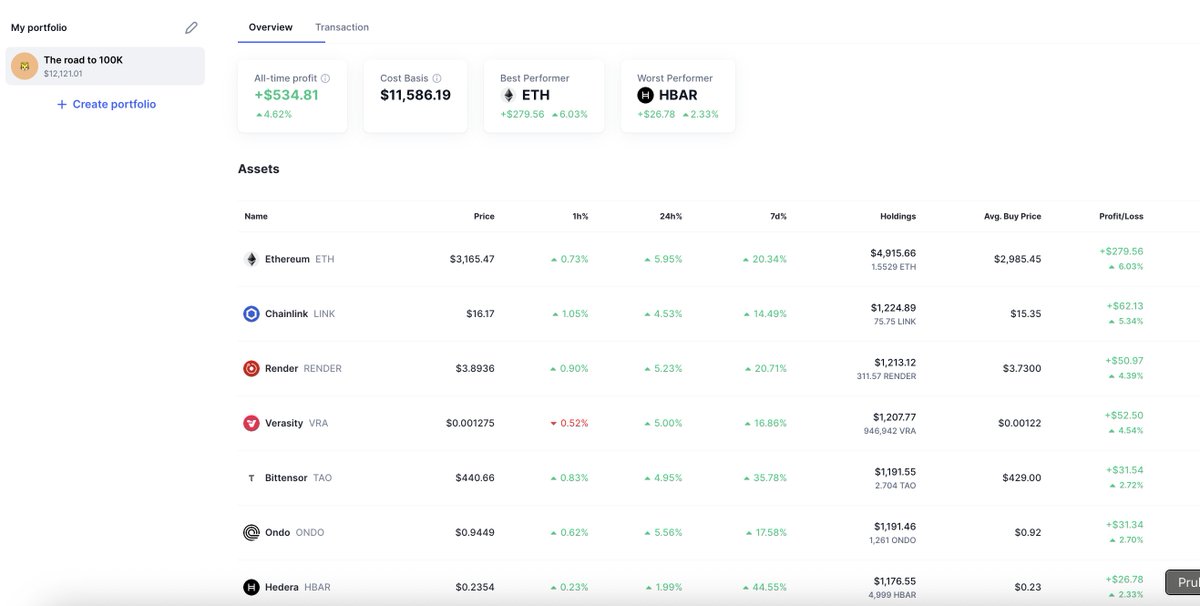Click the Cost Basis value $11,586.19

[415, 95]
